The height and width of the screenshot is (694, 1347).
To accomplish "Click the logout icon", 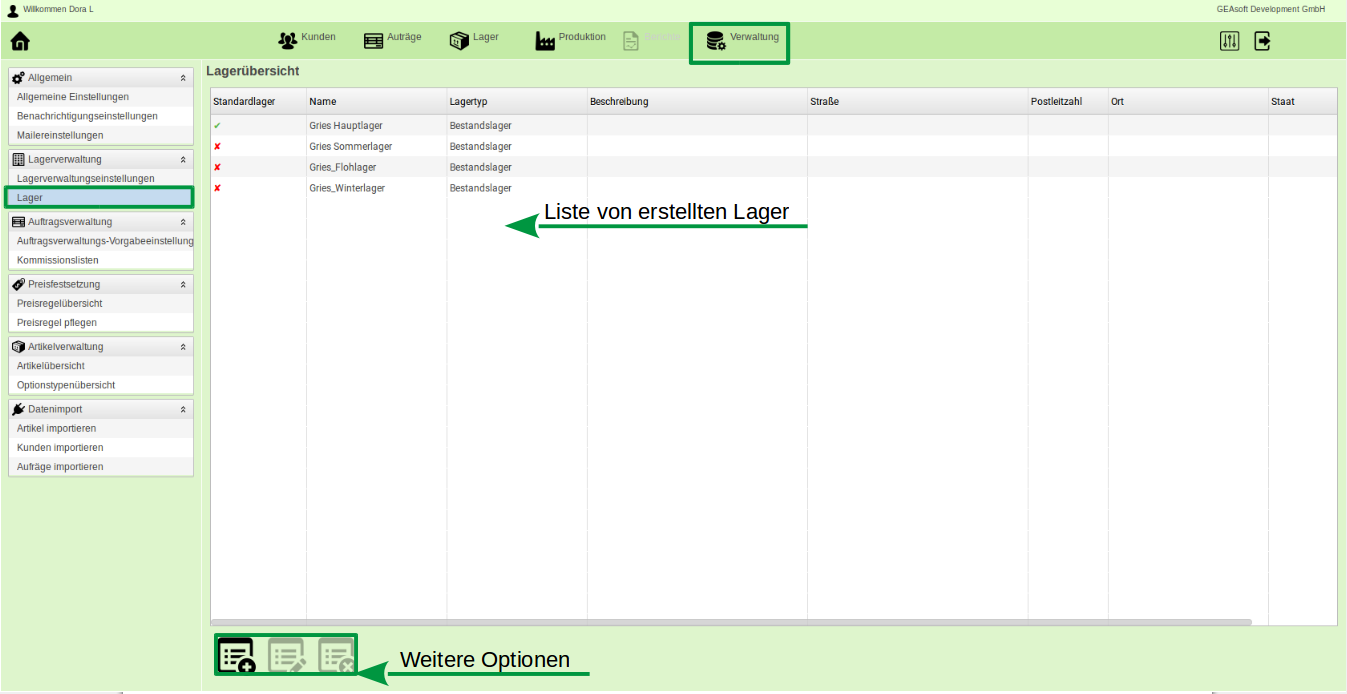I will pyautogui.click(x=1262, y=40).
